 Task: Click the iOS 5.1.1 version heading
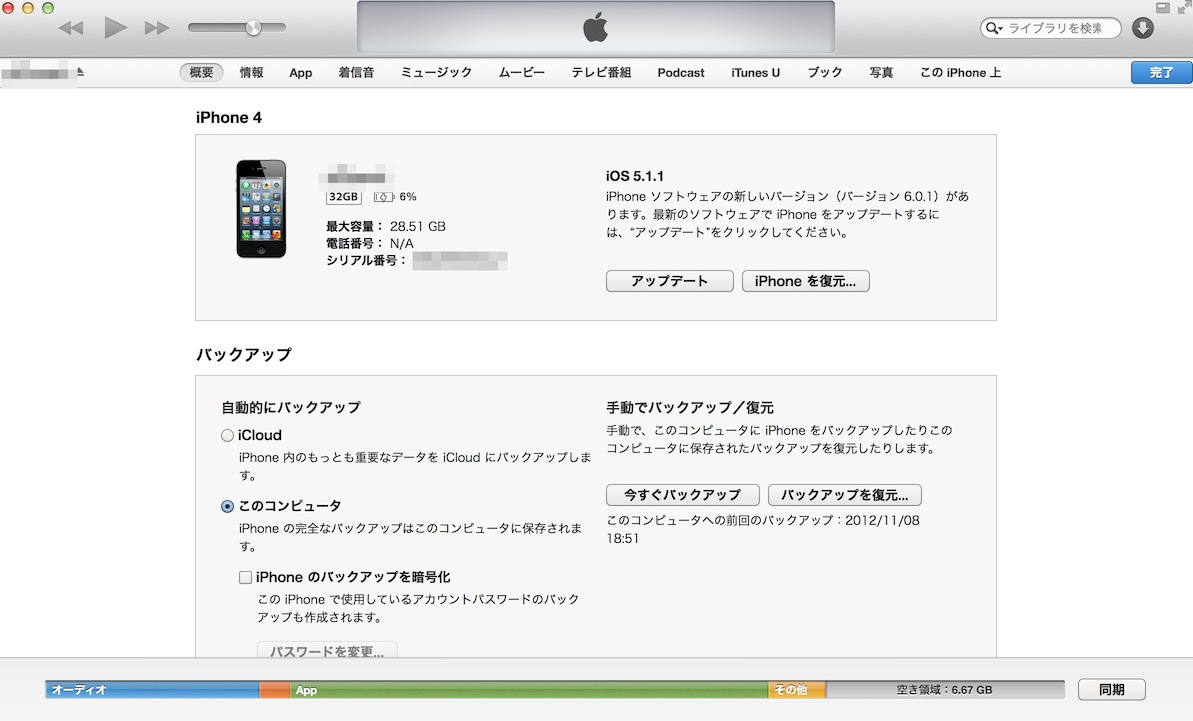pyautogui.click(x=635, y=176)
